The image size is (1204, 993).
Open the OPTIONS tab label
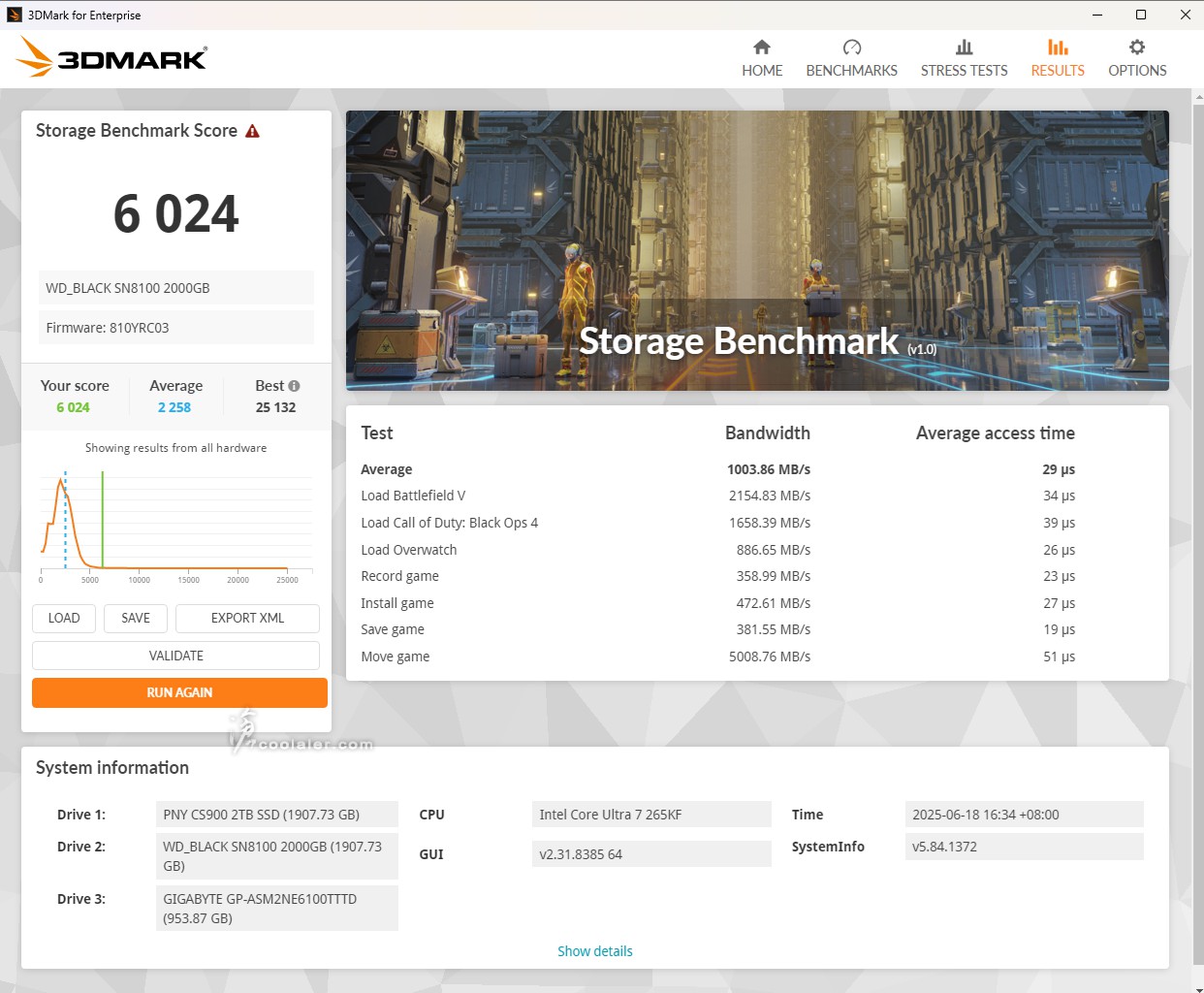click(x=1137, y=71)
